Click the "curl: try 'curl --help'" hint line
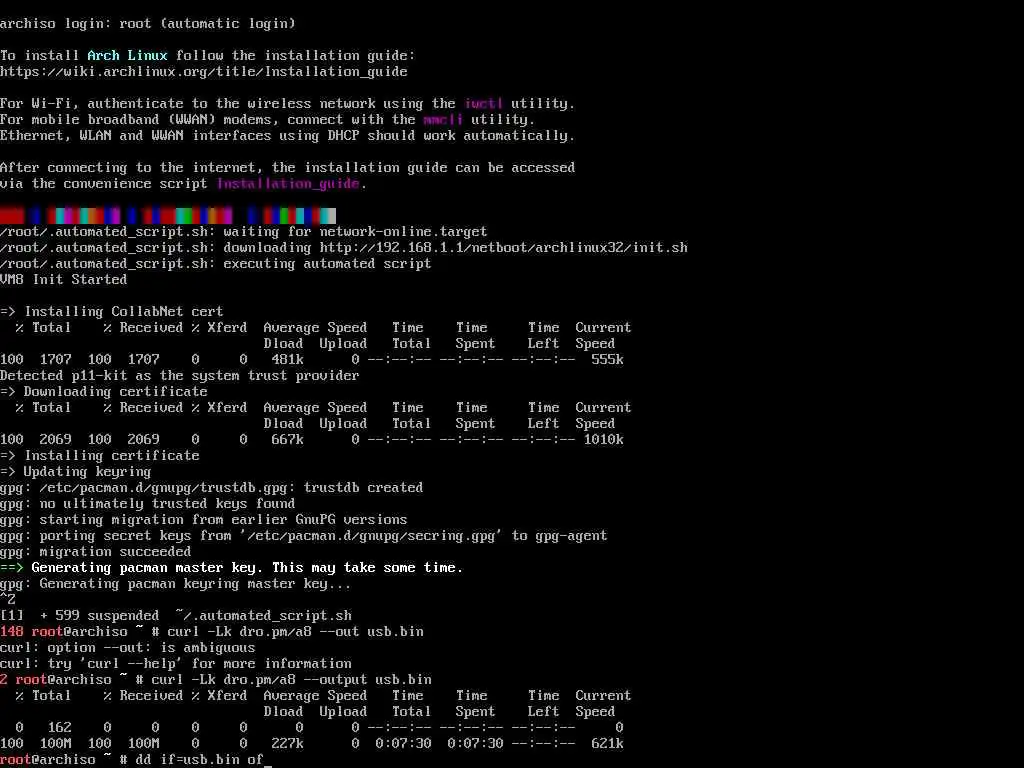The height and width of the screenshot is (768, 1024). point(176,664)
